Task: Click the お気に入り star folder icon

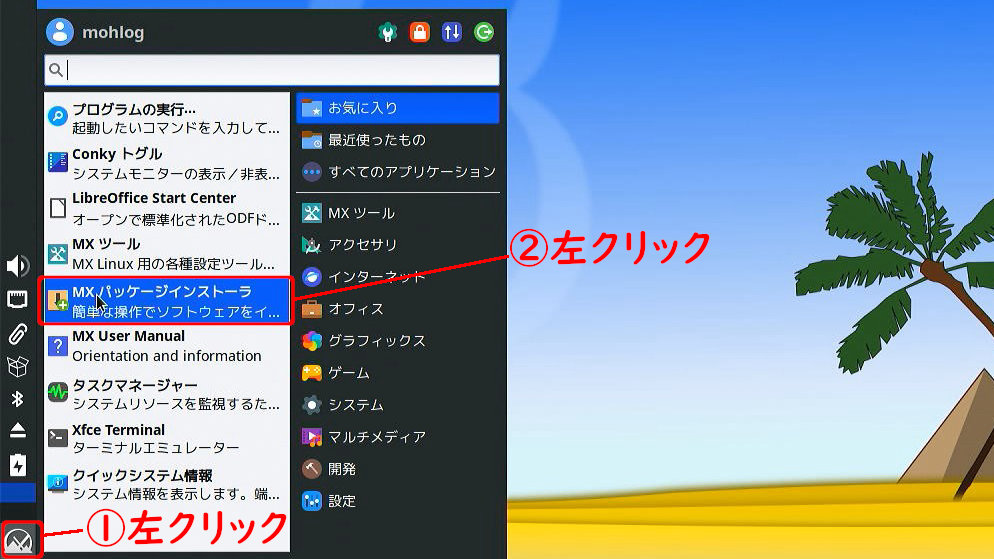Action: click(x=311, y=108)
